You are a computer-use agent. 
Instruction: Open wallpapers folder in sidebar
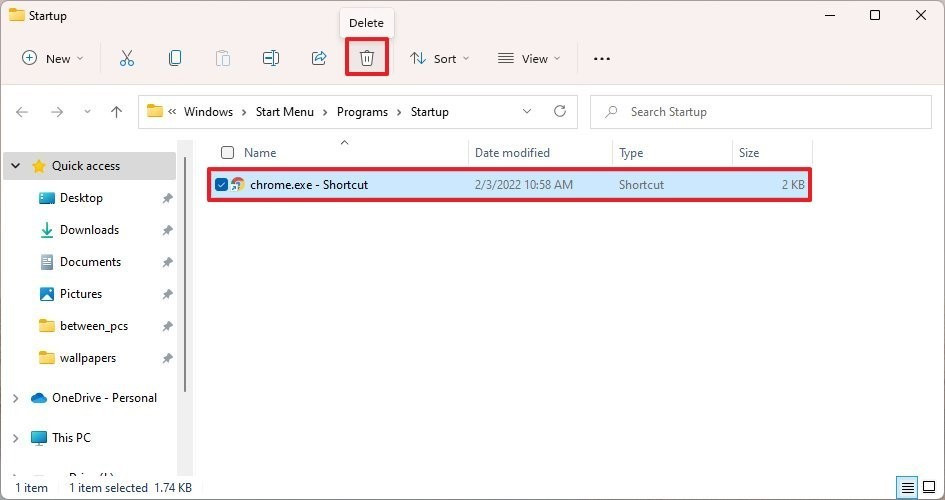pos(88,358)
